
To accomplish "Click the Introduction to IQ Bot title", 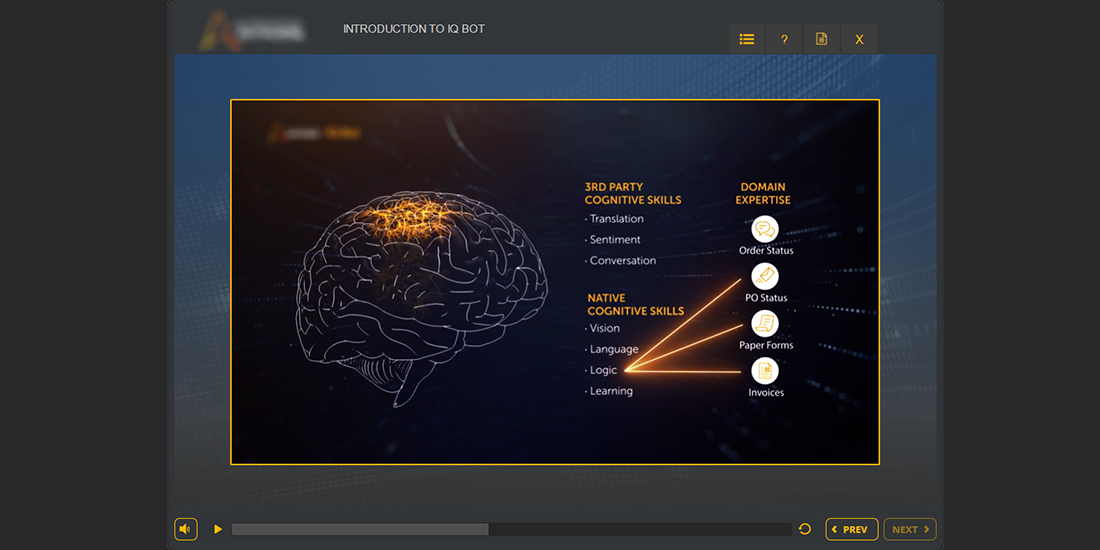I will (413, 29).
